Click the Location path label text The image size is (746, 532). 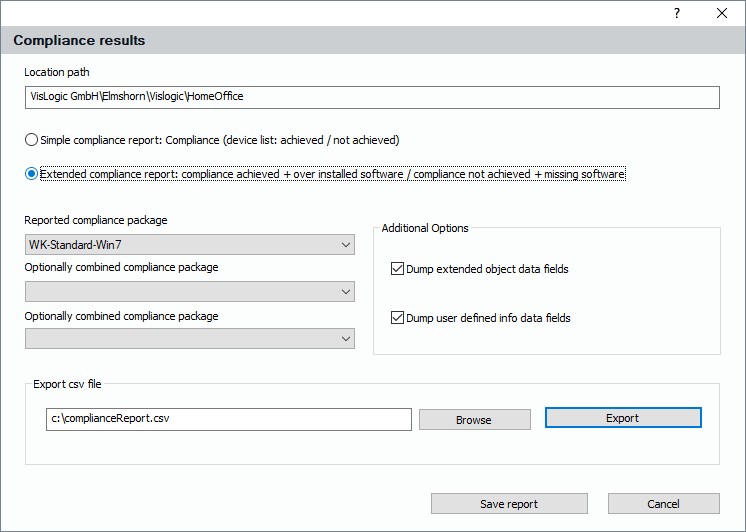click(x=58, y=73)
